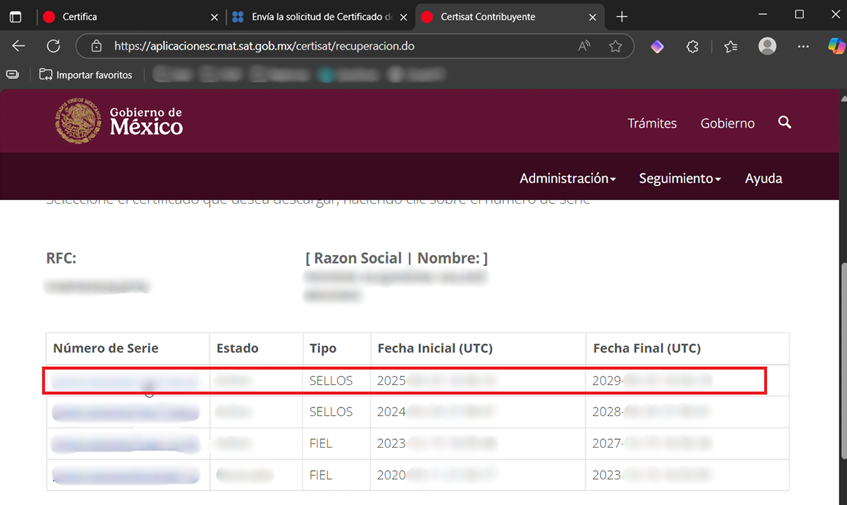Screen dimensions: 847x505
Task: Click the browser back arrow
Action: pos(19,46)
